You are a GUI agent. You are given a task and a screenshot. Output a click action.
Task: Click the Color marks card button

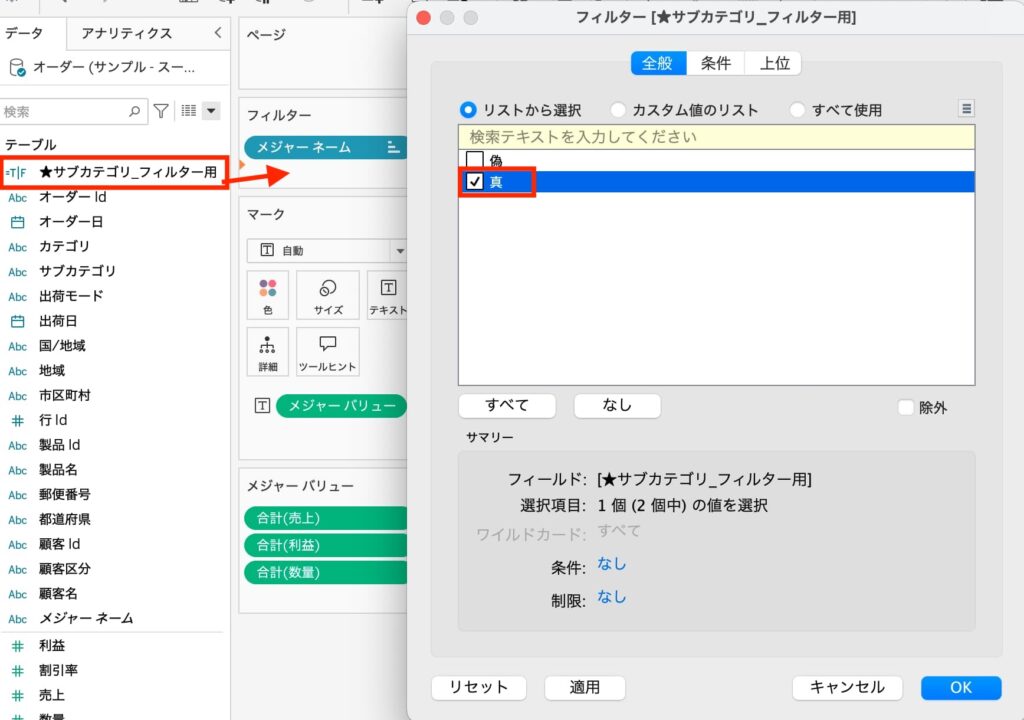(267, 296)
